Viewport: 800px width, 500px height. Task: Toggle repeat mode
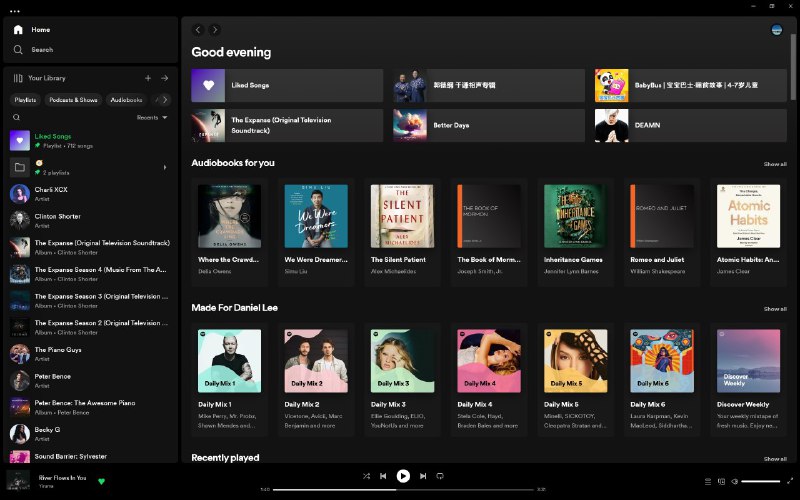[440, 476]
